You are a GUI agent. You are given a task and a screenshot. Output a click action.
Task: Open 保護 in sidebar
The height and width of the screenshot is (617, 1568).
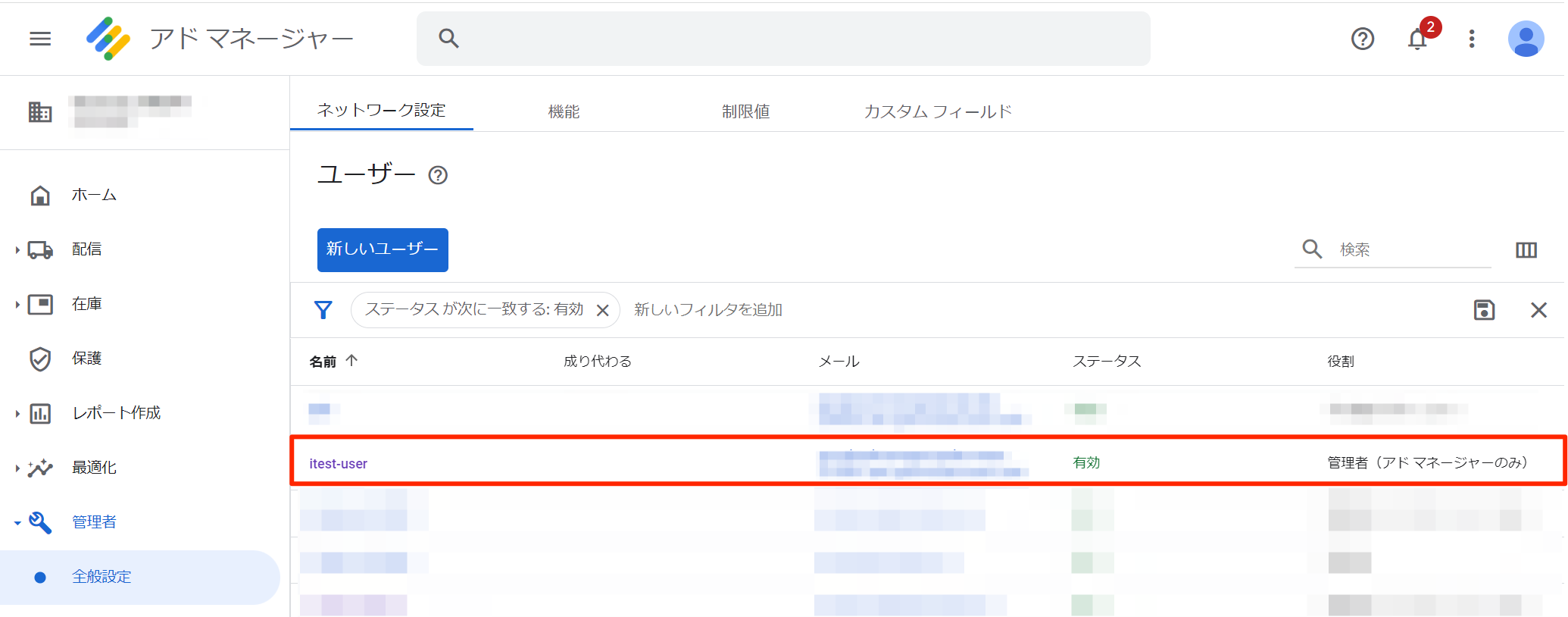[87, 359]
